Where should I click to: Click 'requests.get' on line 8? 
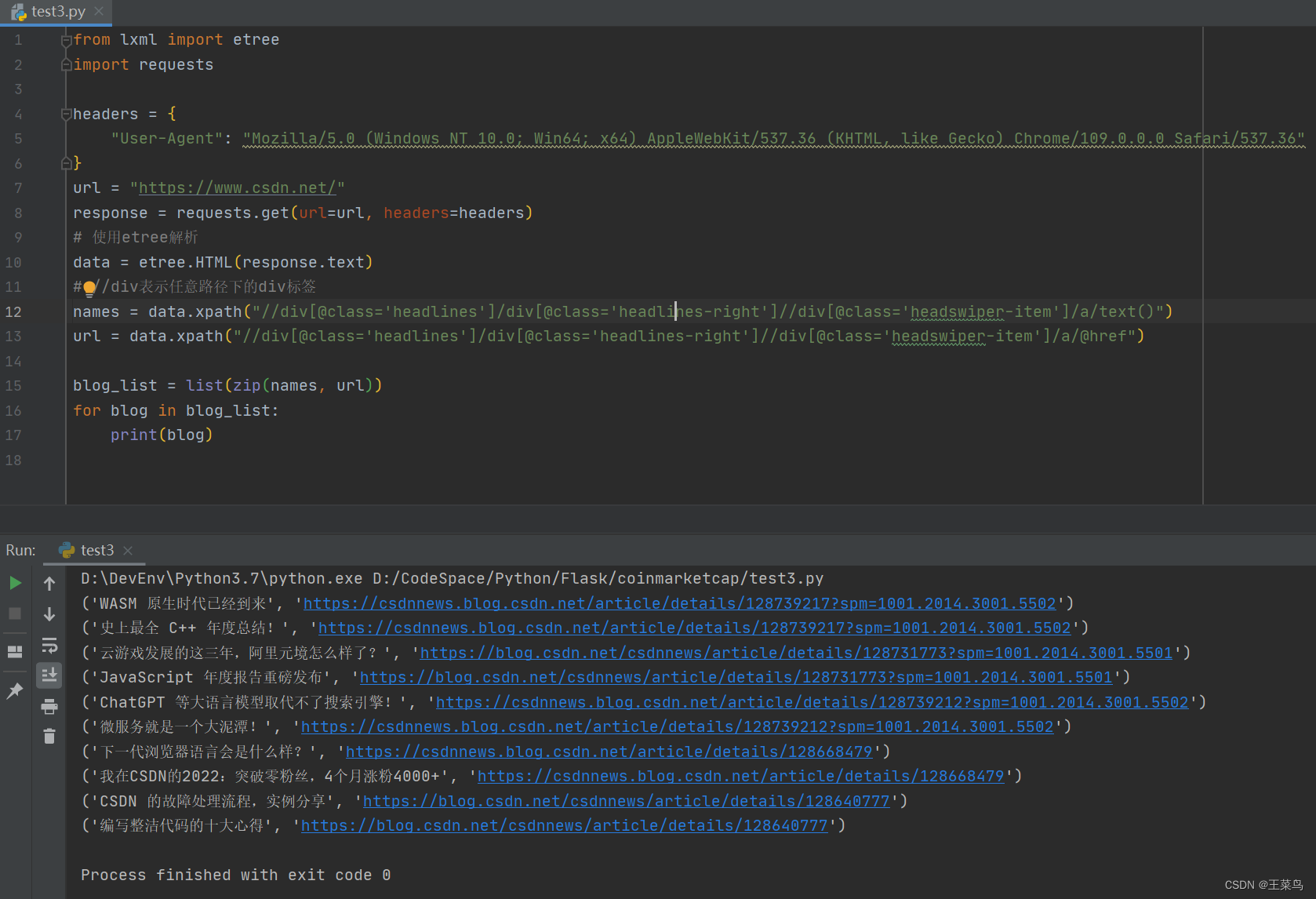point(232,213)
